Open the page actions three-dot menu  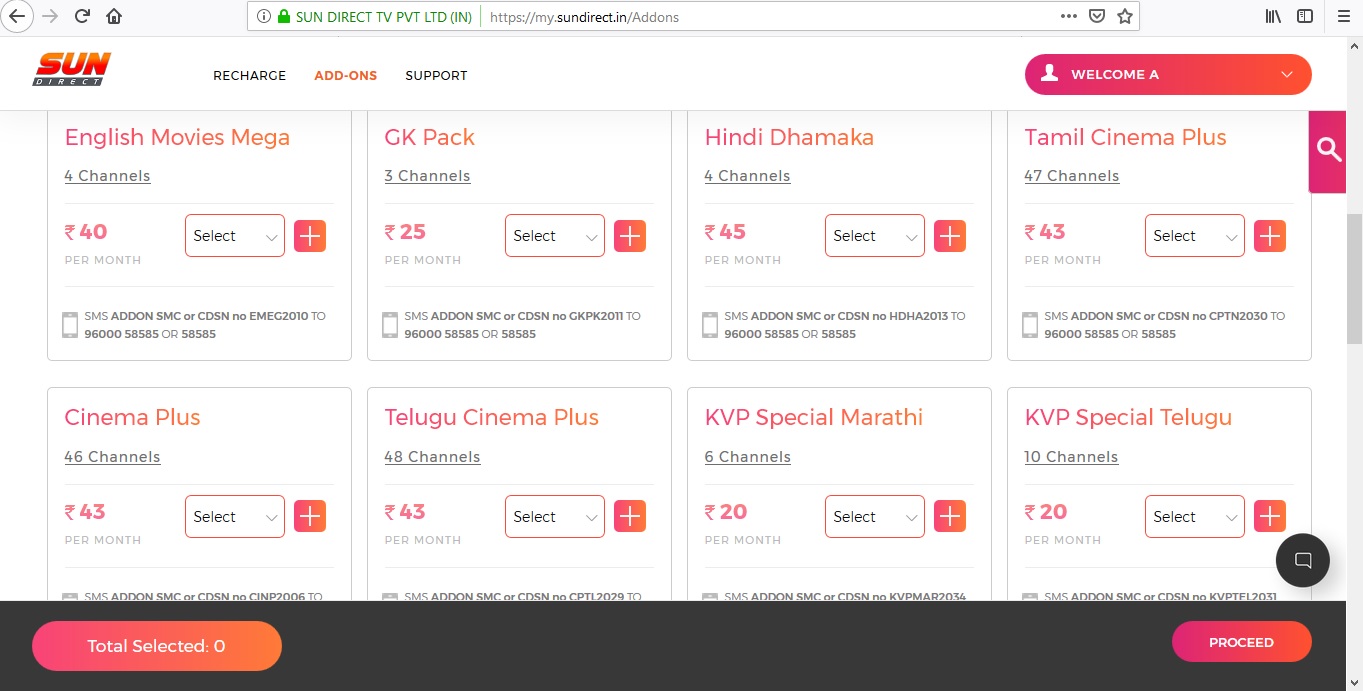1068,16
